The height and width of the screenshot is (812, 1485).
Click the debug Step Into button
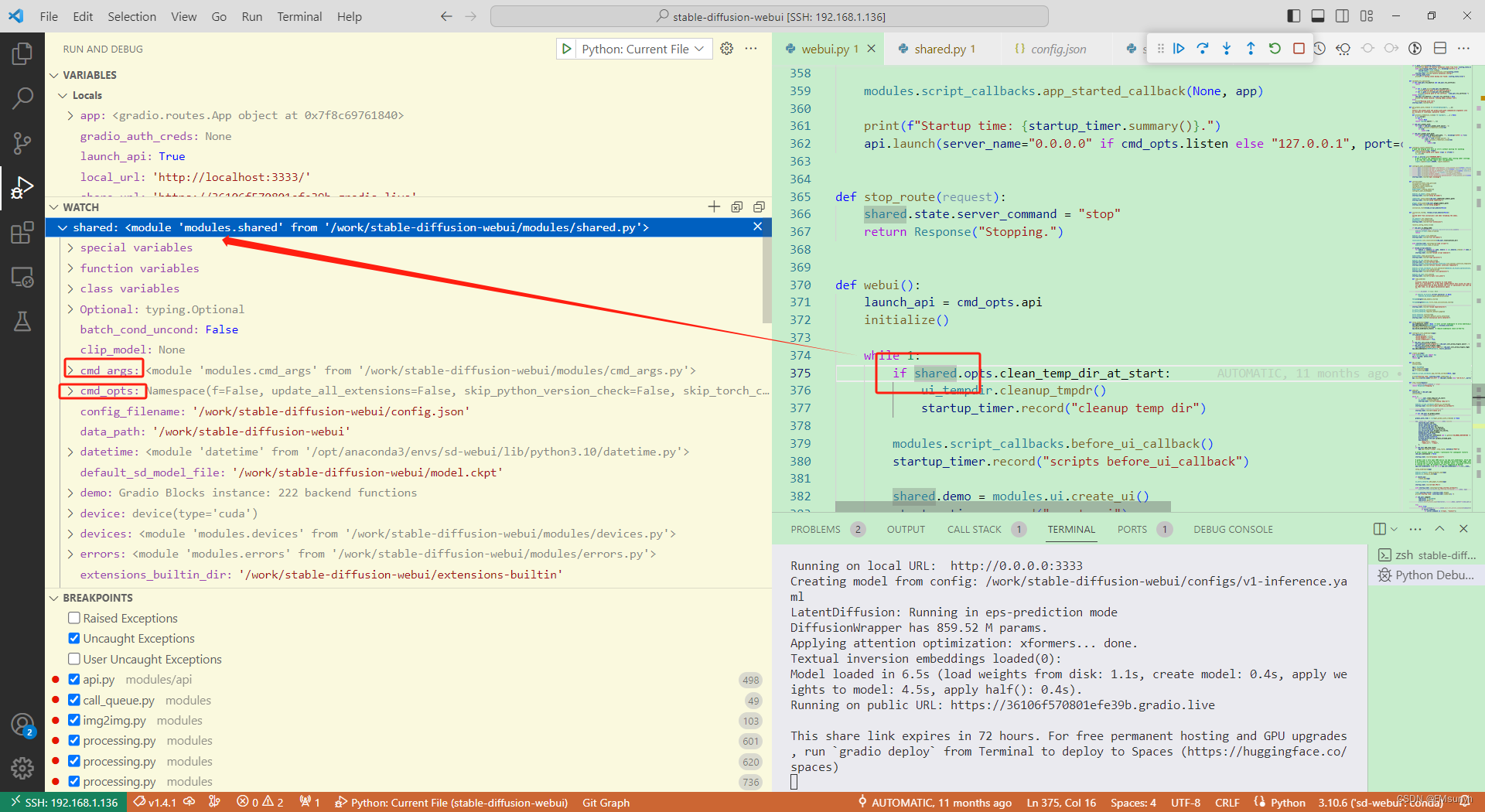[x=1227, y=49]
